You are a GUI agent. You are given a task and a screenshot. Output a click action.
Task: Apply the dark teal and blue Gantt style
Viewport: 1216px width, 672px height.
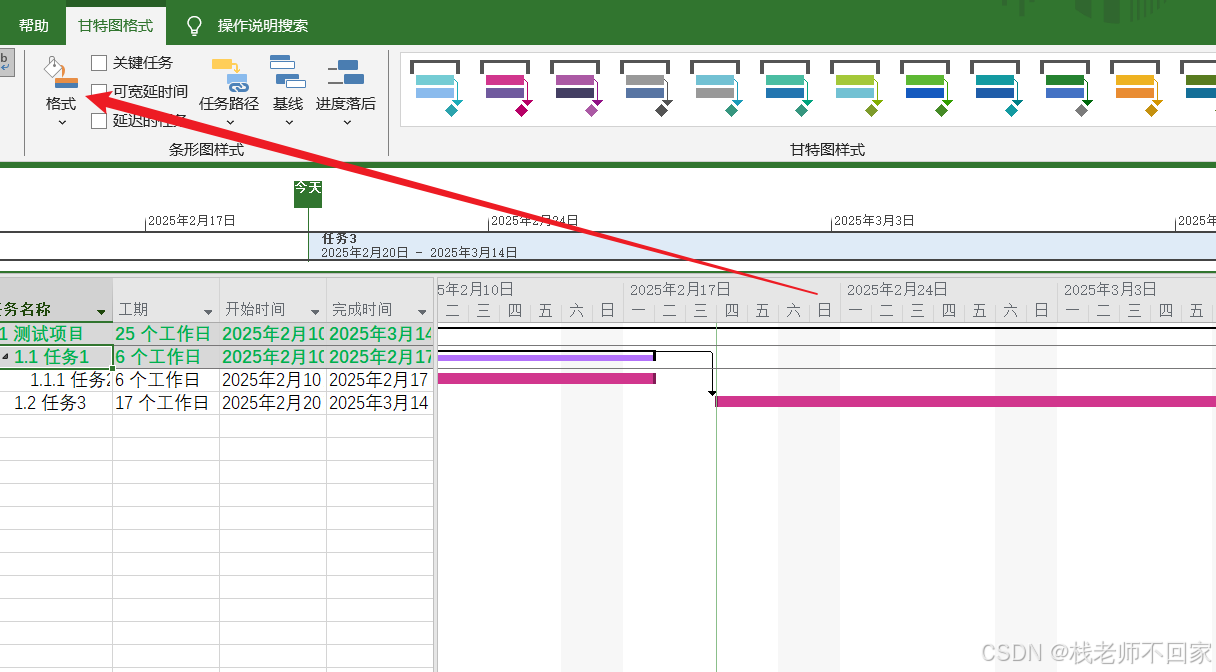click(994, 87)
